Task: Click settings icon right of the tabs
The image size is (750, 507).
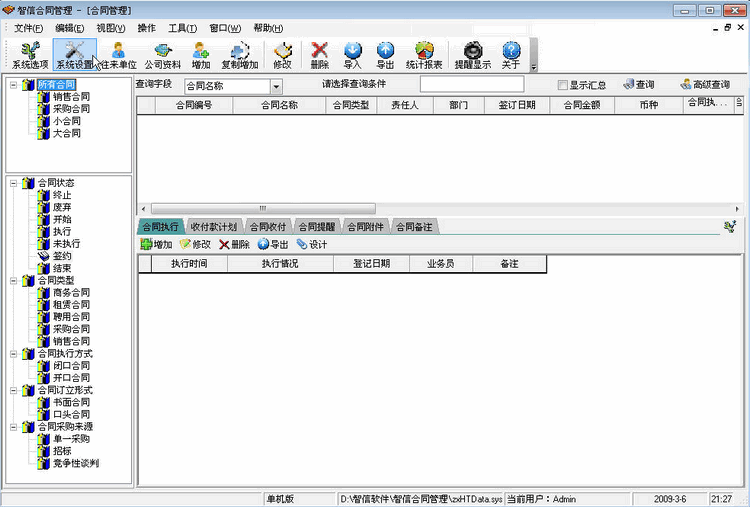Action: click(730, 227)
